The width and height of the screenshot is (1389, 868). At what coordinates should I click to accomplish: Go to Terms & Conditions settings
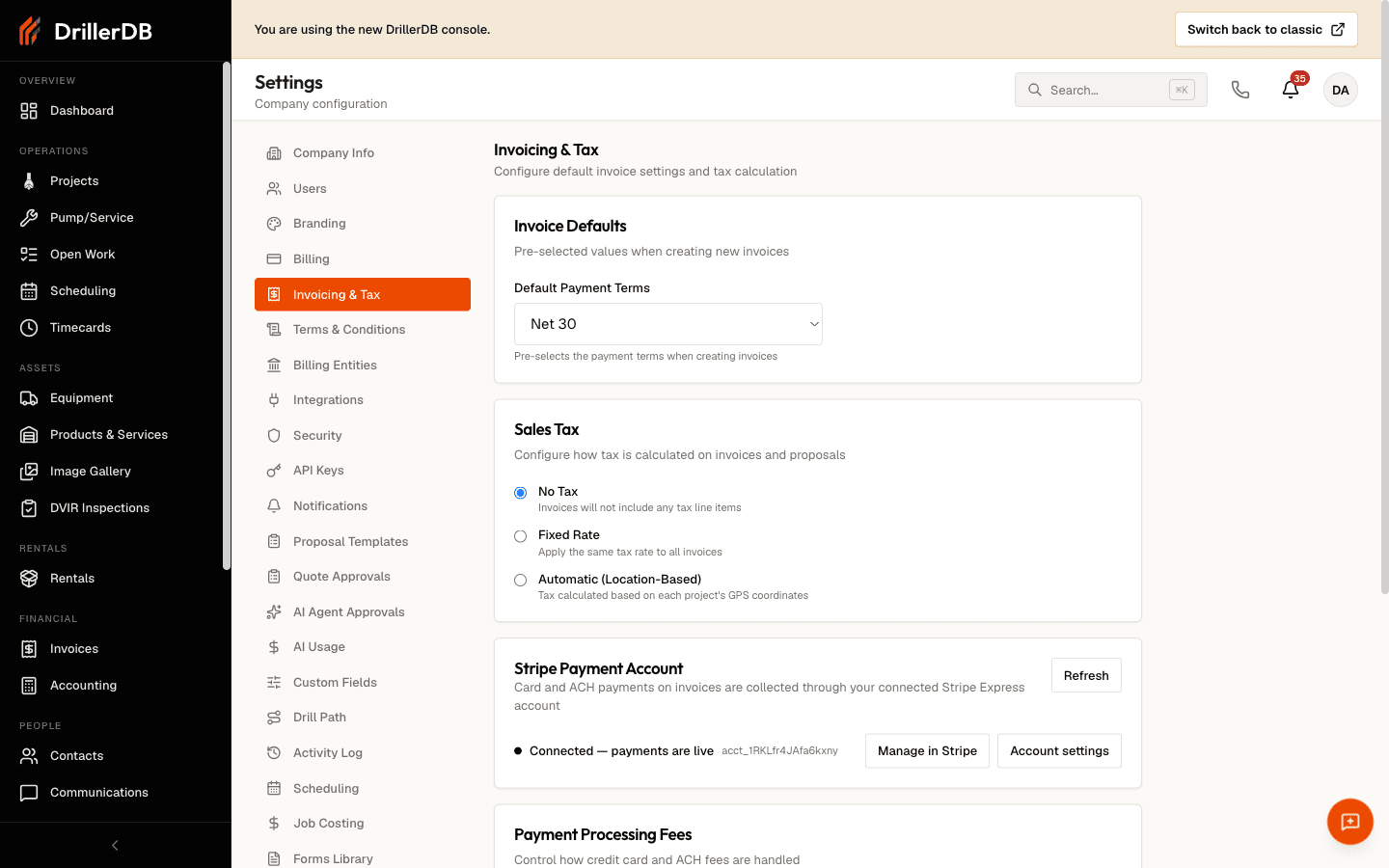click(363, 330)
